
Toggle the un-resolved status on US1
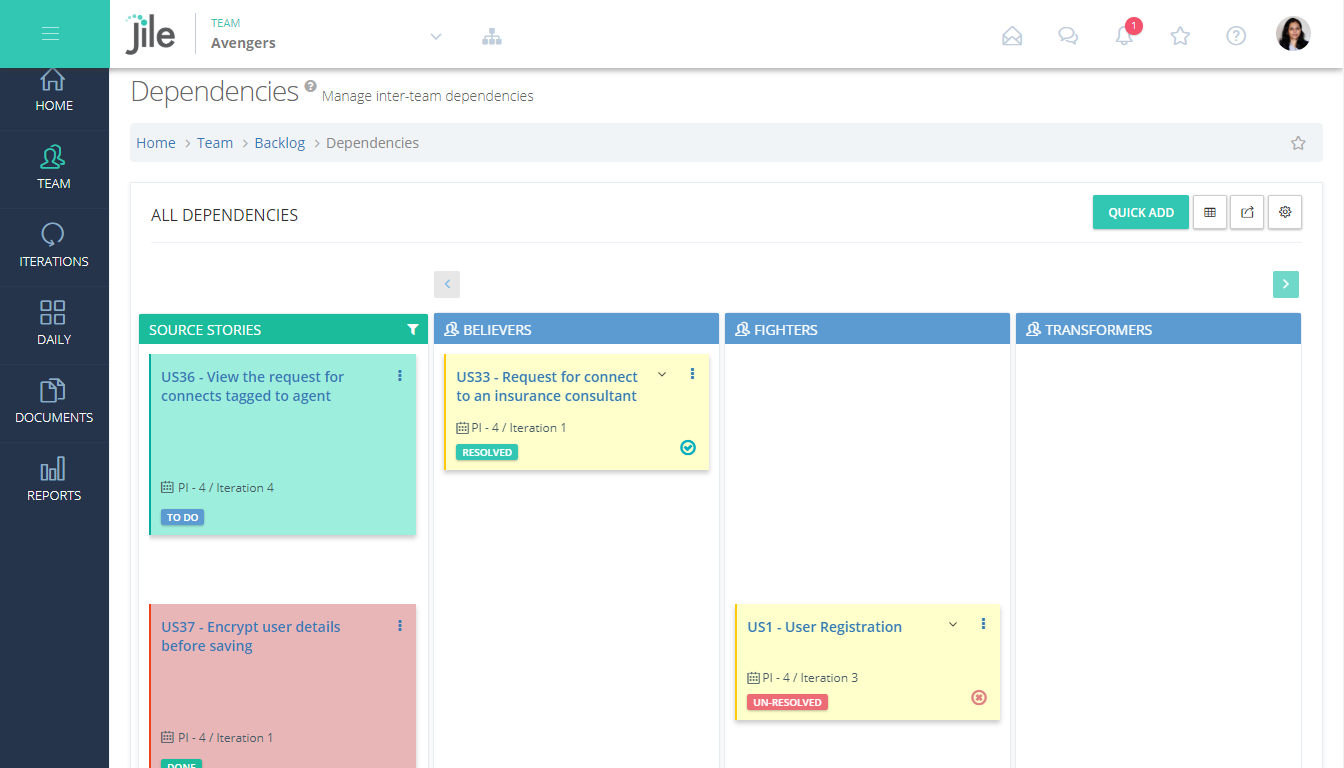(979, 697)
